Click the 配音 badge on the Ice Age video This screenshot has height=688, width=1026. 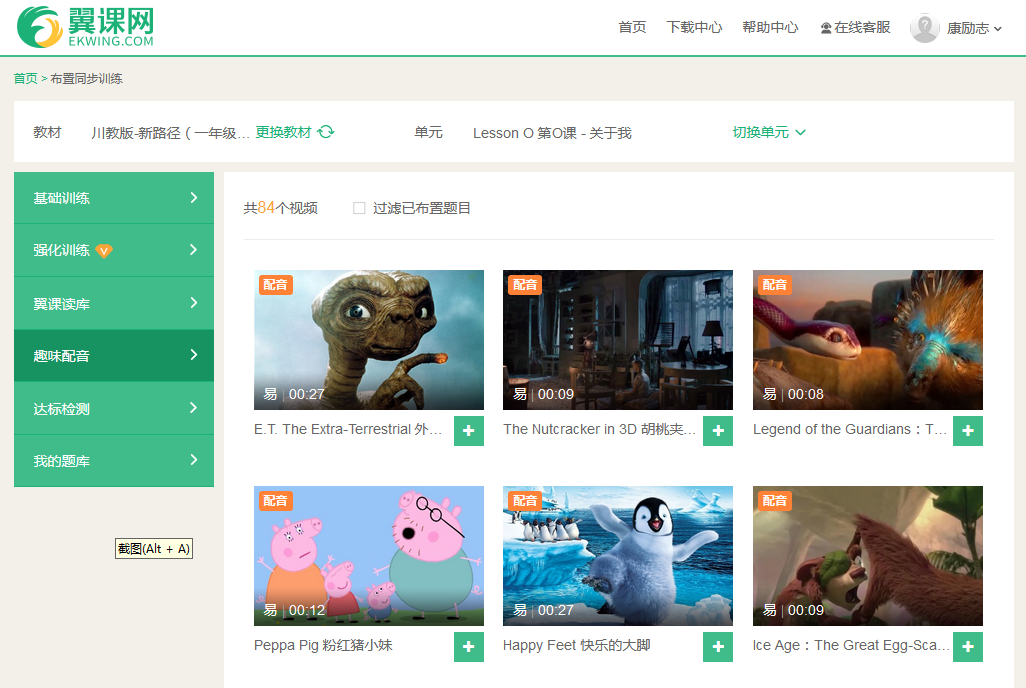click(x=775, y=501)
